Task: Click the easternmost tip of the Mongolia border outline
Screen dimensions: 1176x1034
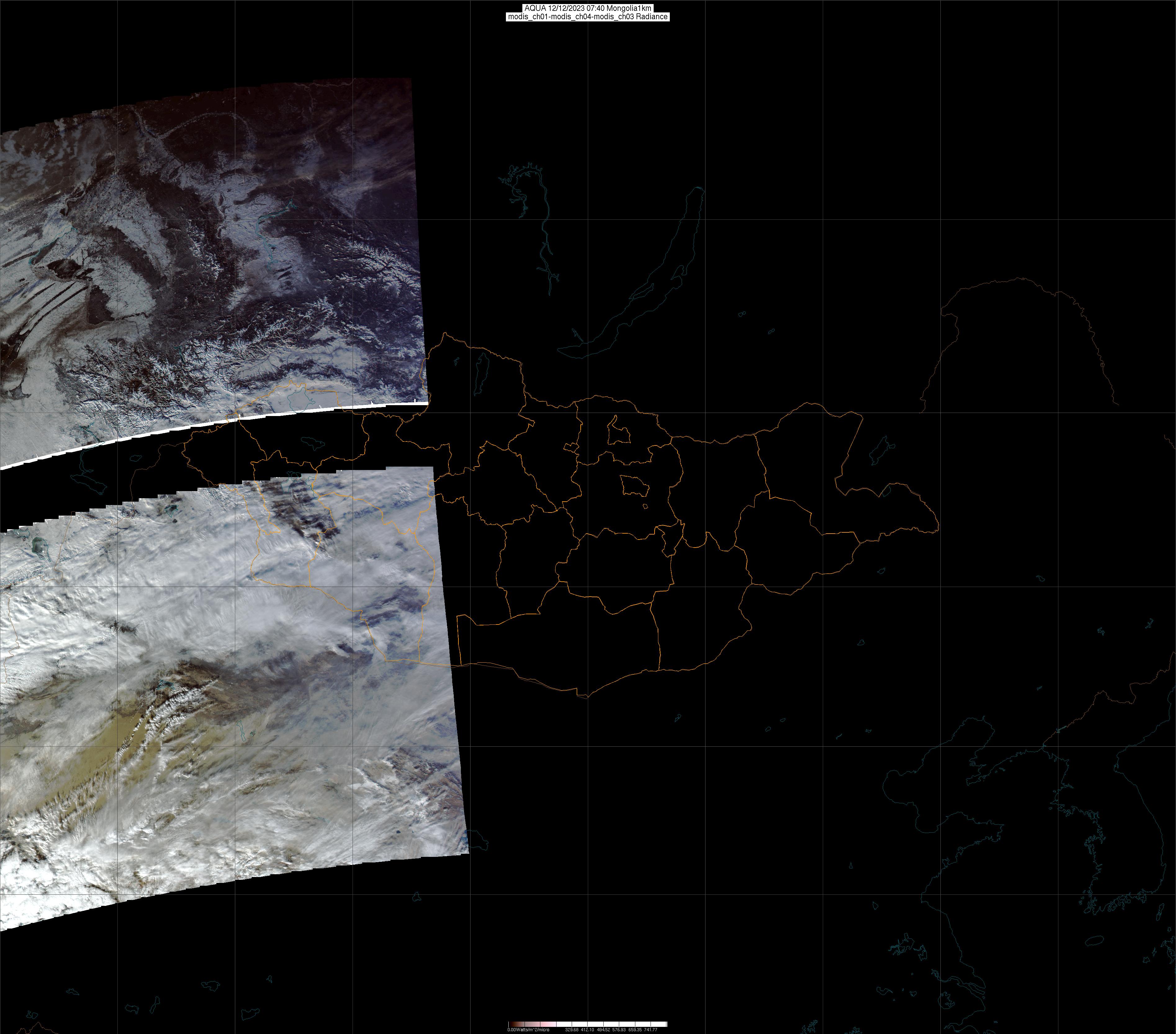Action: point(938,525)
